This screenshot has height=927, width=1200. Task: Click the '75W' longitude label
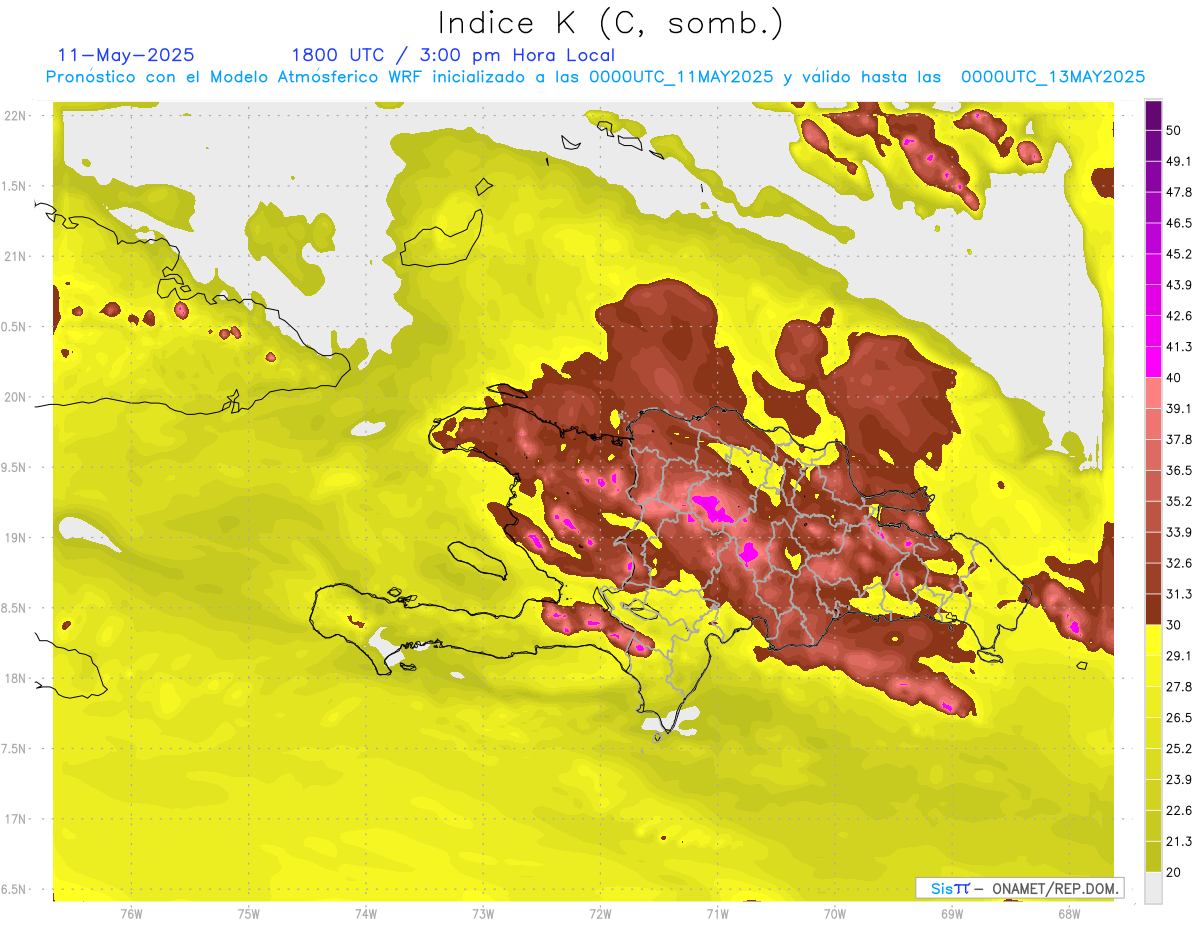(249, 914)
